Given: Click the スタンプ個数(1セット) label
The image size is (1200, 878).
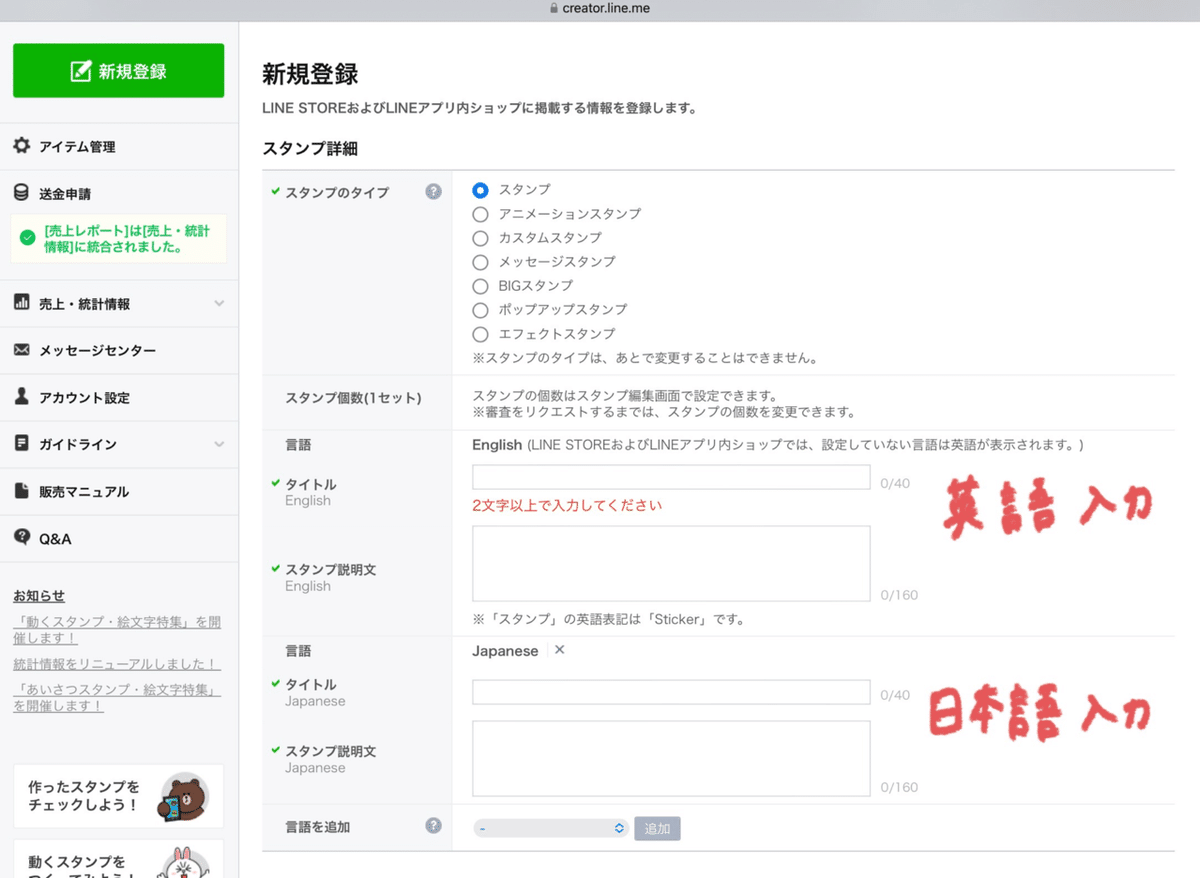Looking at the screenshot, I should [x=353, y=398].
